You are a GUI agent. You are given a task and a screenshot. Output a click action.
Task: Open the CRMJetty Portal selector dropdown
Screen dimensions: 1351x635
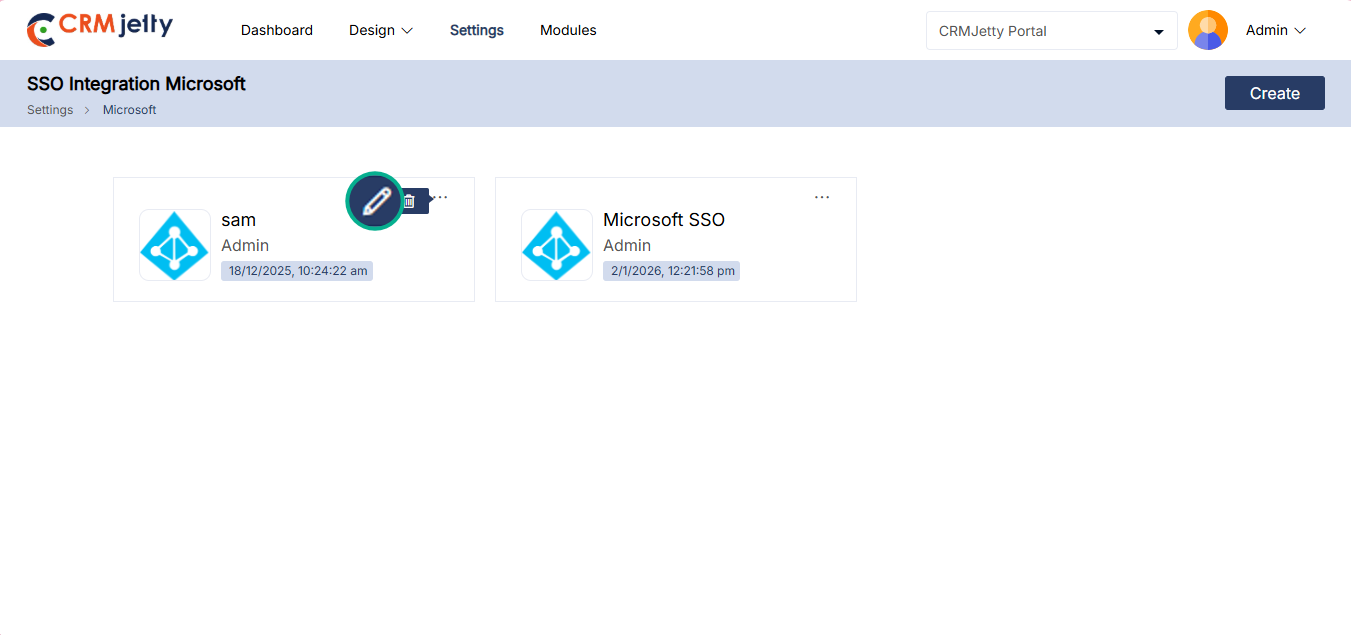[x=1052, y=31]
